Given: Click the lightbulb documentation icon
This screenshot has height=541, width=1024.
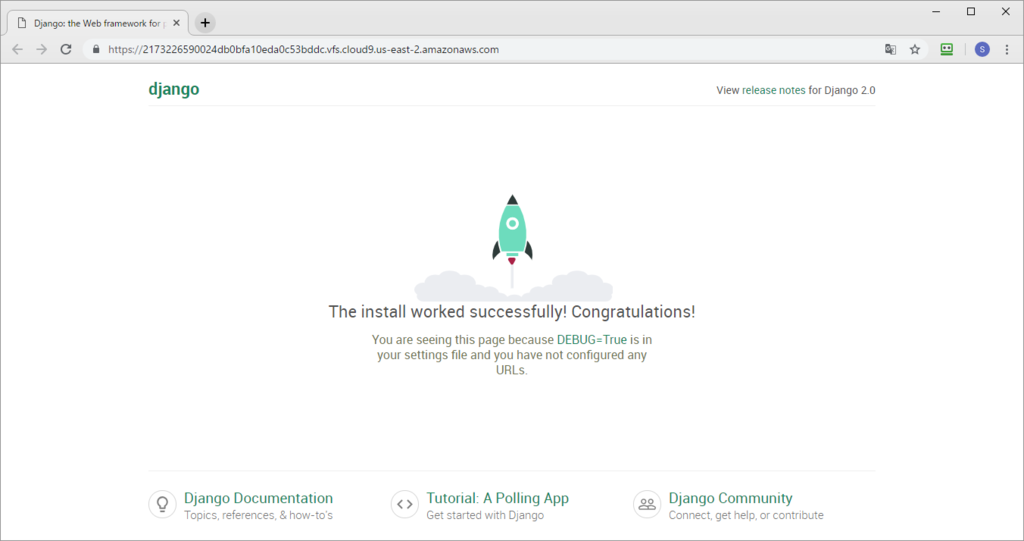Looking at the screenshot, I should point(163,504).
